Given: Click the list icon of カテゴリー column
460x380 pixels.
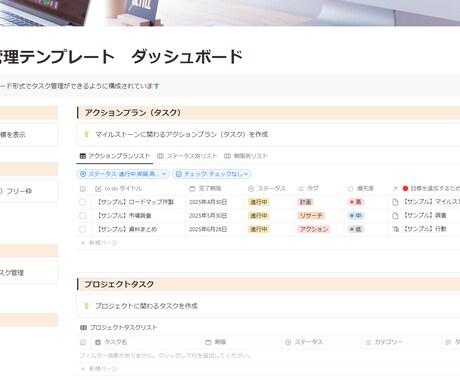Looking at the screenshot, I should (368, 342).
